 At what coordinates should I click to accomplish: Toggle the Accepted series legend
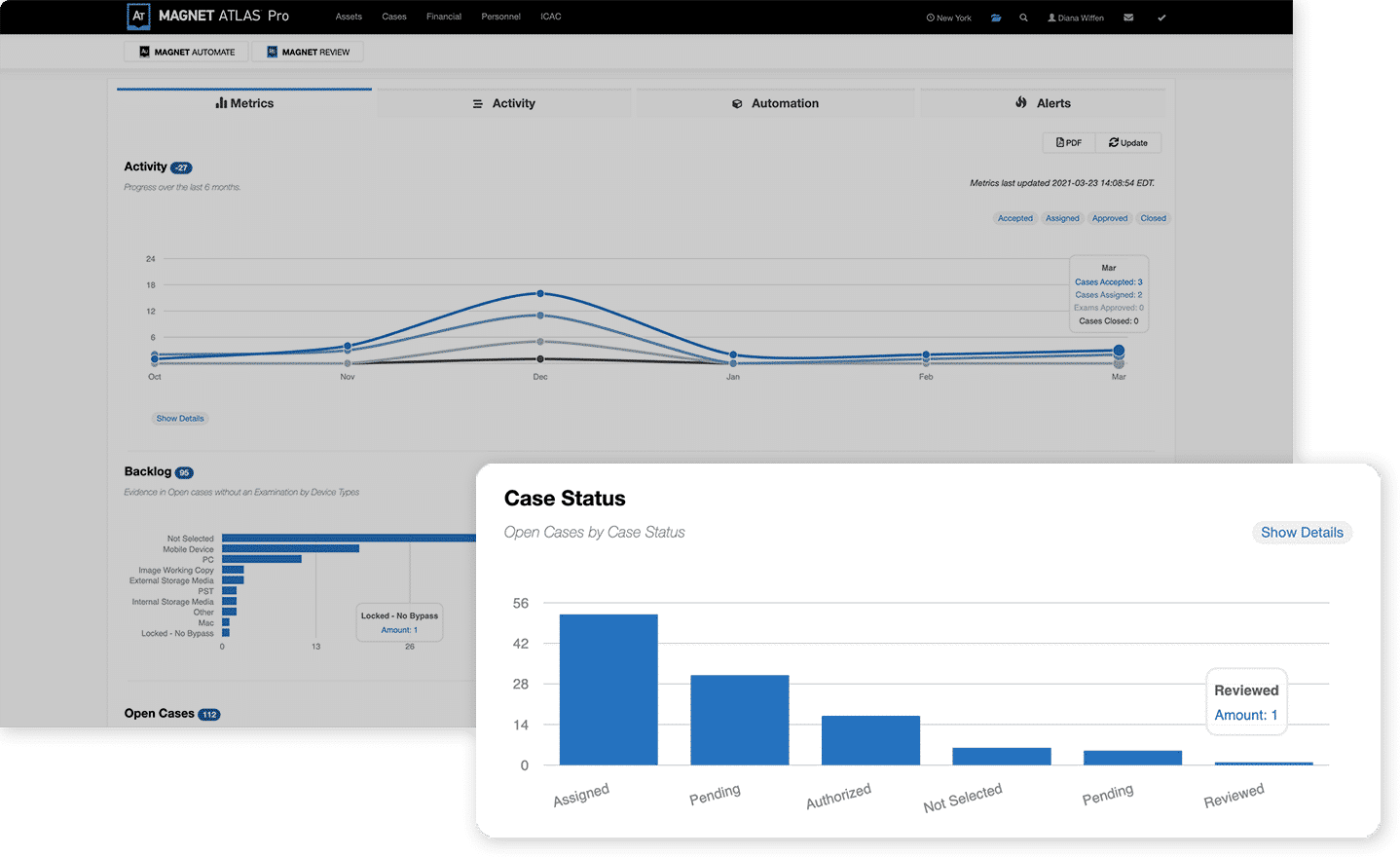1015,218
